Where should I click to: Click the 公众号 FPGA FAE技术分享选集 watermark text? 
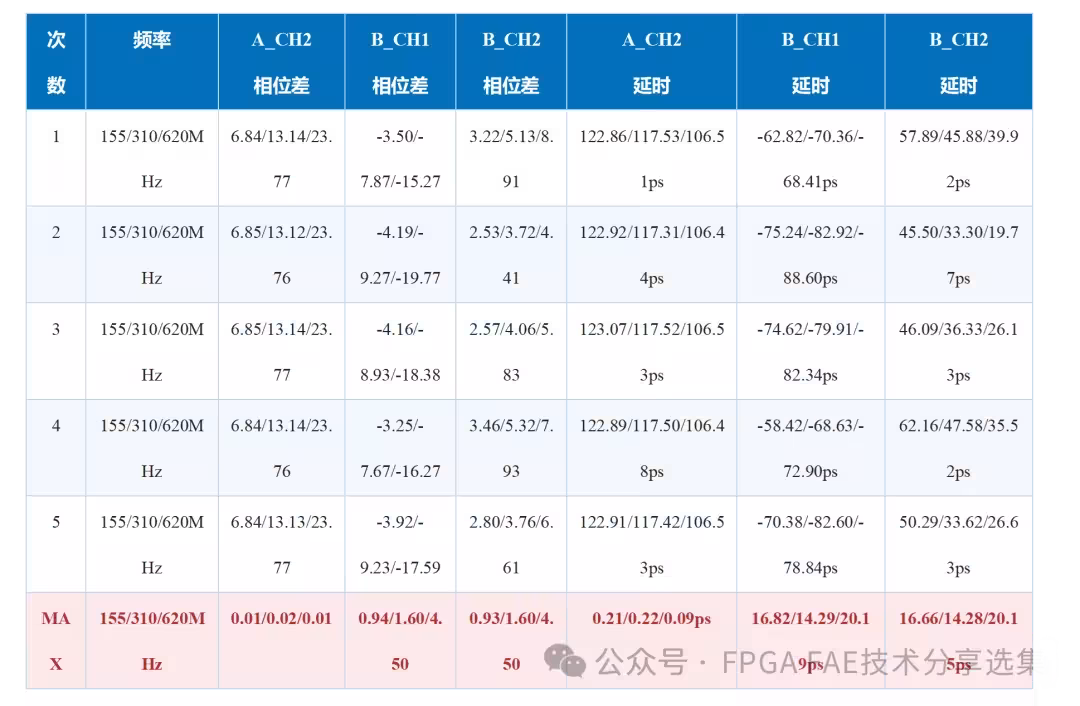(815, 662)
